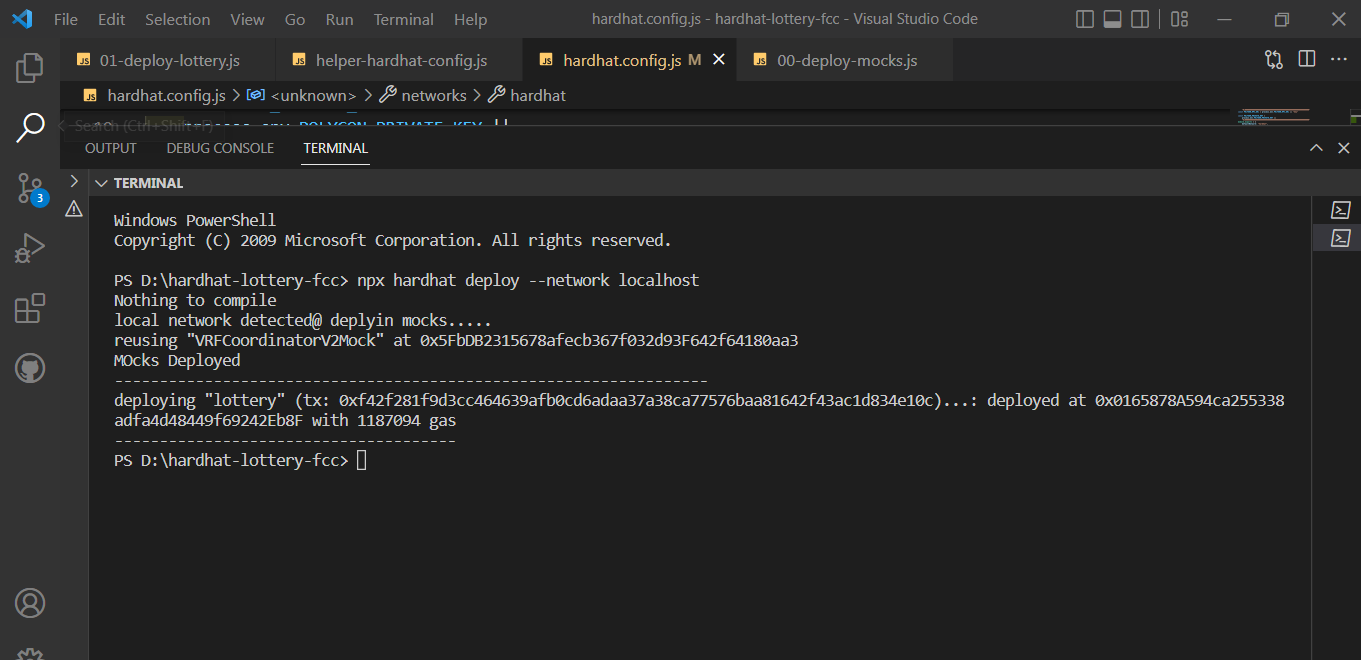This screenshot has height=660, width=1361.
Task: Expand the chevron left of TERMINAL header
Action: point(73,182)
